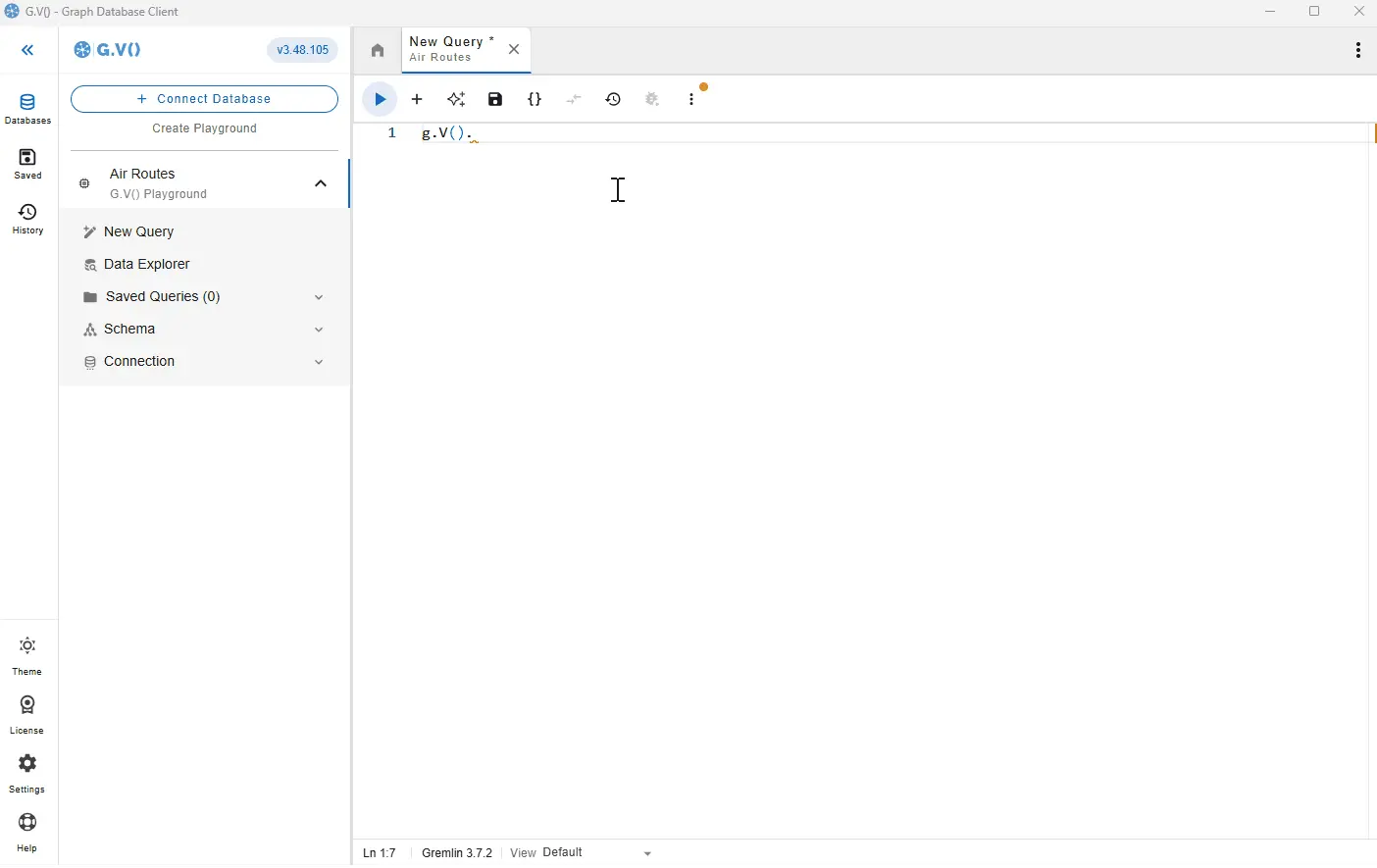Click the Create Playground link
The height and width of the screenshot is (868, 1377).
click(204, 128)
